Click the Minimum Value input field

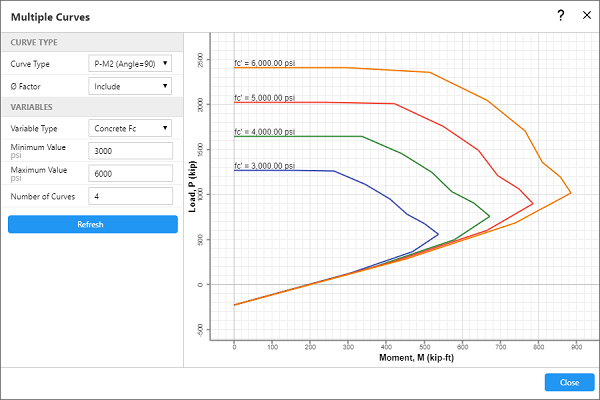pos(130,151)
